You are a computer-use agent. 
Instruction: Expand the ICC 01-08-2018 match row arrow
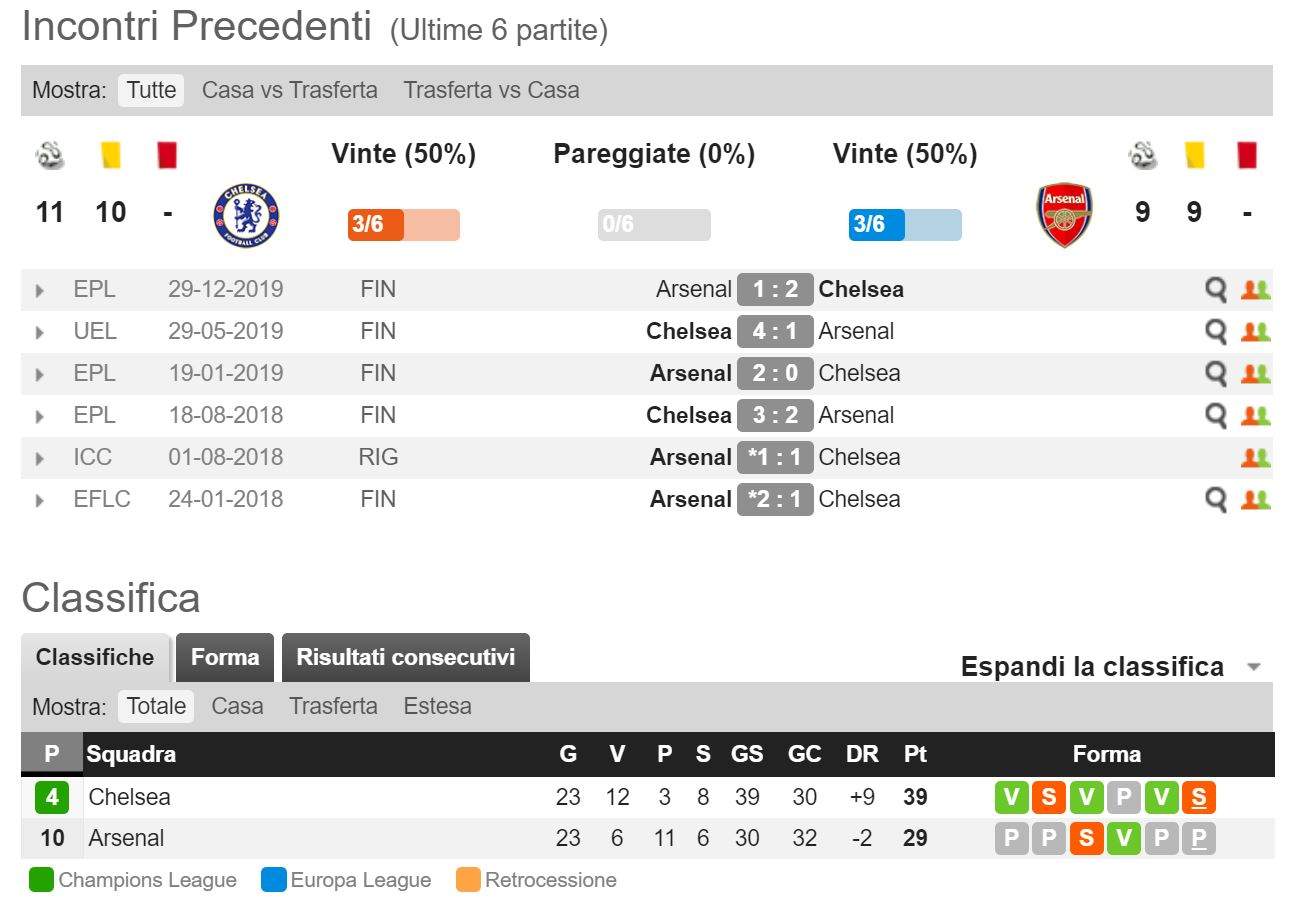(40, 459)
